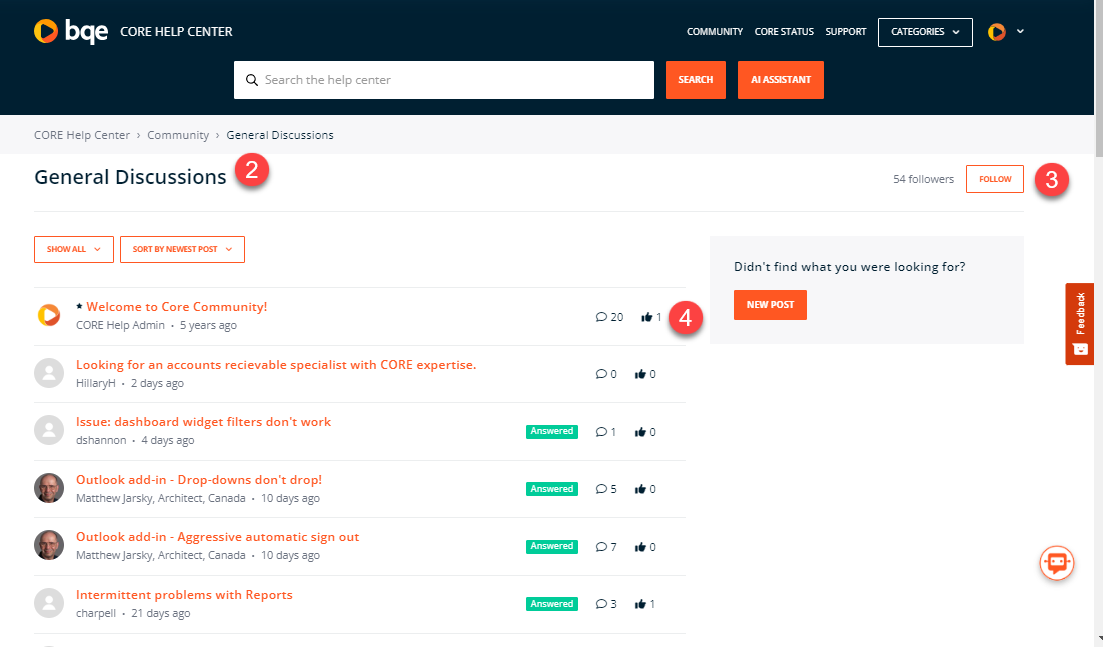This screenshot has height=647, width=1103.
Task: Click the search magnifier icon
Action: [x=251, y=80]
